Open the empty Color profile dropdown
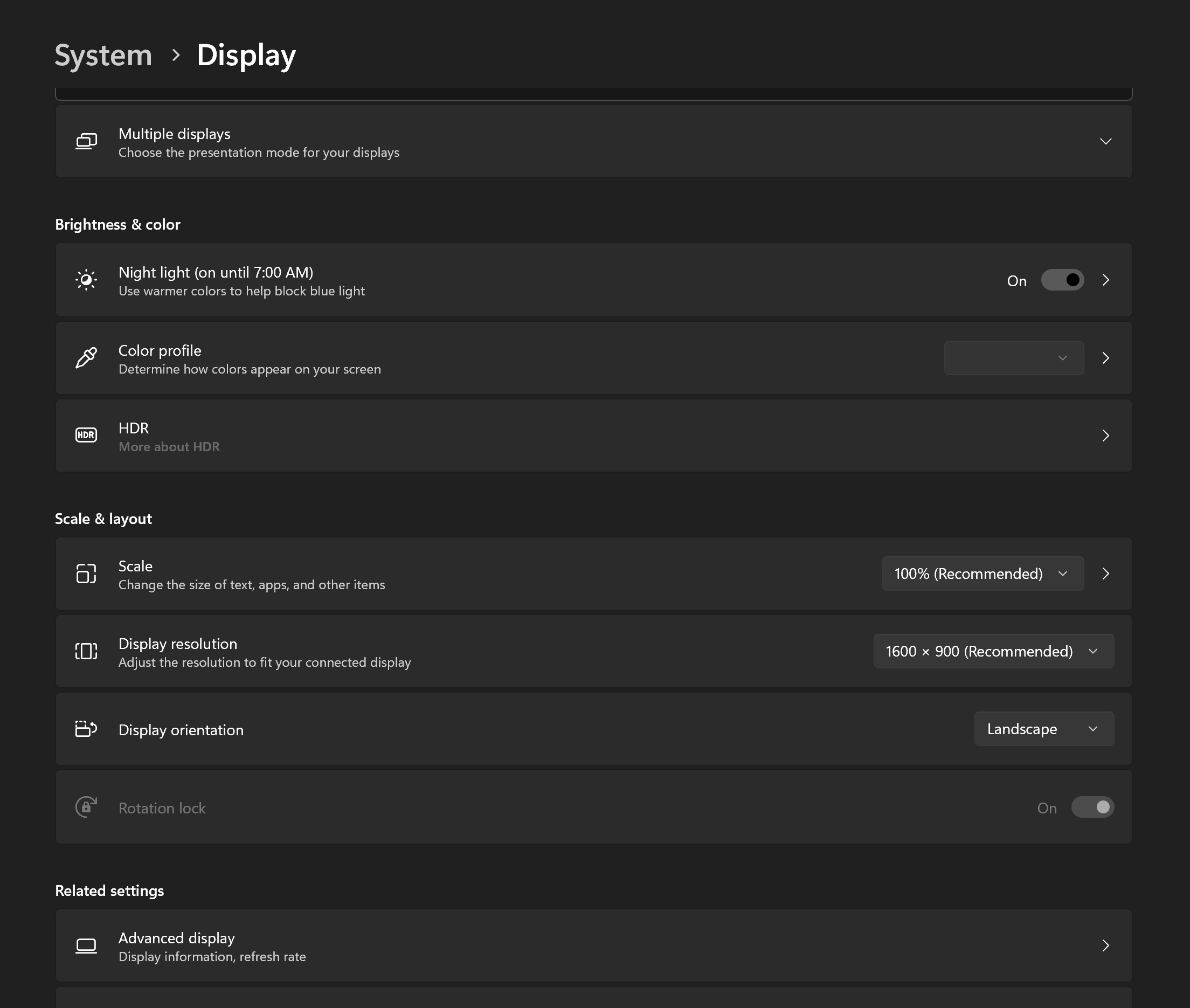The height and width of the screenshot is (1008, 1190). coord(1013,358)
